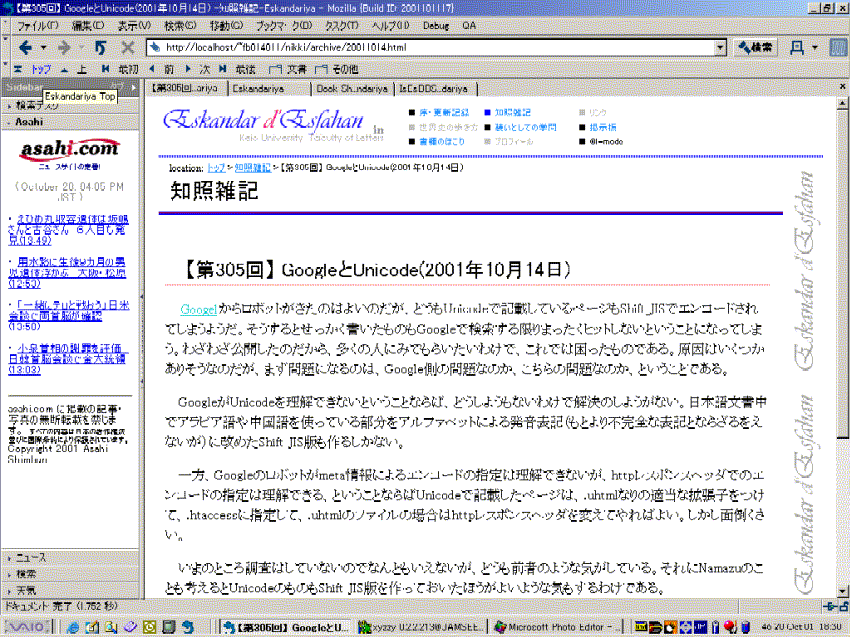Screen dimensions: 850x637
Task: Switch to the fourth tab ending DDC..dariya
Action: point(435,88)
